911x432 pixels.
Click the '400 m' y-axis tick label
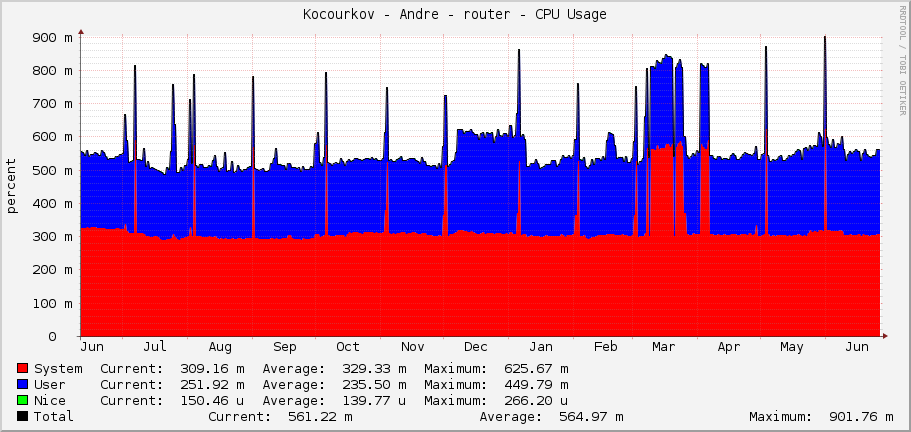53,204
